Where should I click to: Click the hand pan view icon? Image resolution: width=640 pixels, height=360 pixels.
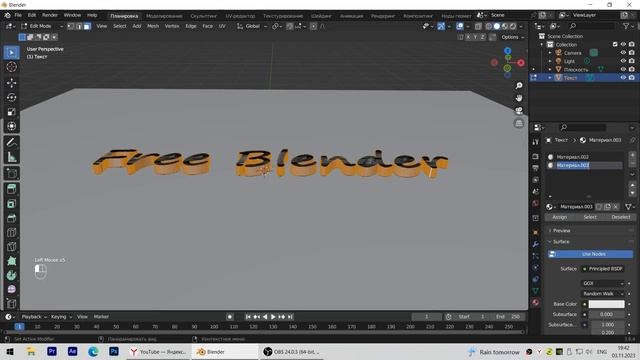click(519, 98)
